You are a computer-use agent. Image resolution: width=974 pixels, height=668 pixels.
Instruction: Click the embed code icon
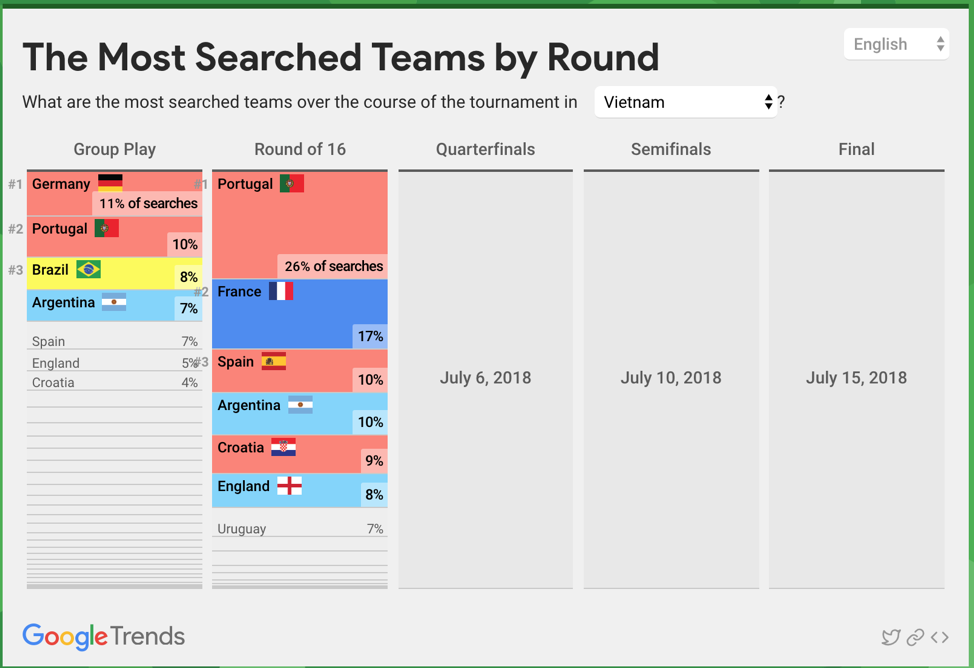point(940,637)
